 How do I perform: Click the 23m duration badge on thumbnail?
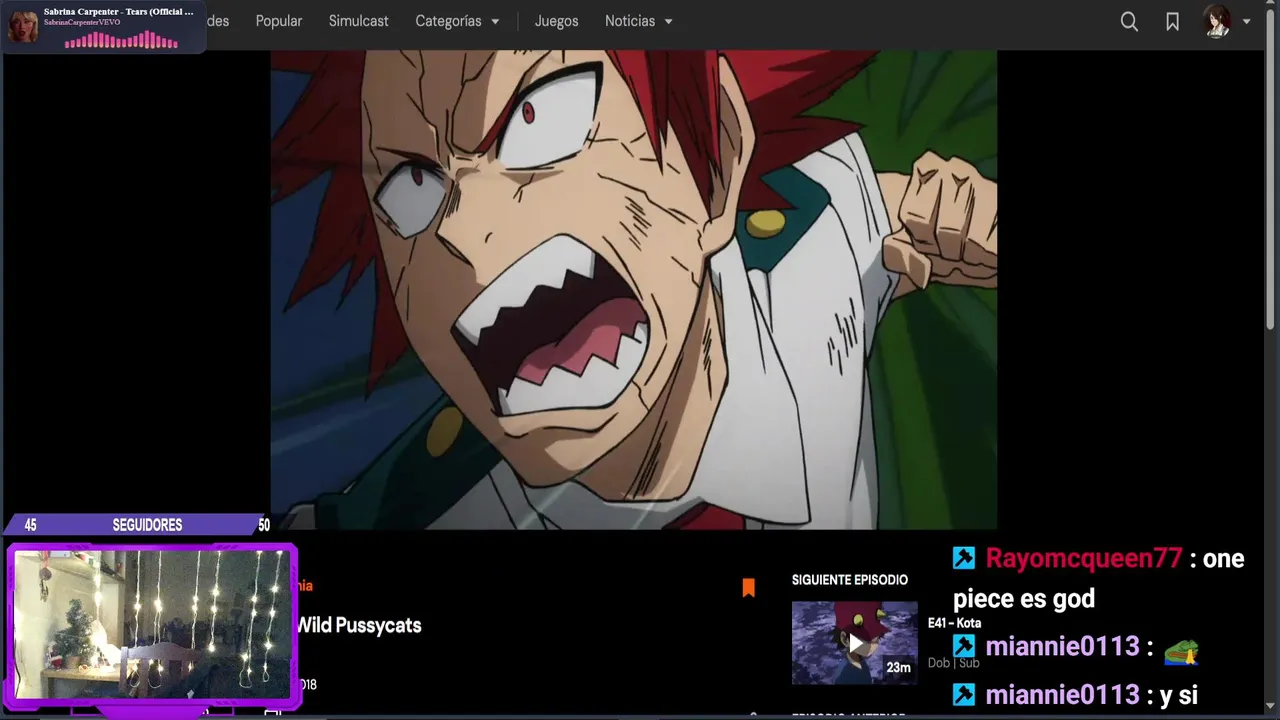898,668
